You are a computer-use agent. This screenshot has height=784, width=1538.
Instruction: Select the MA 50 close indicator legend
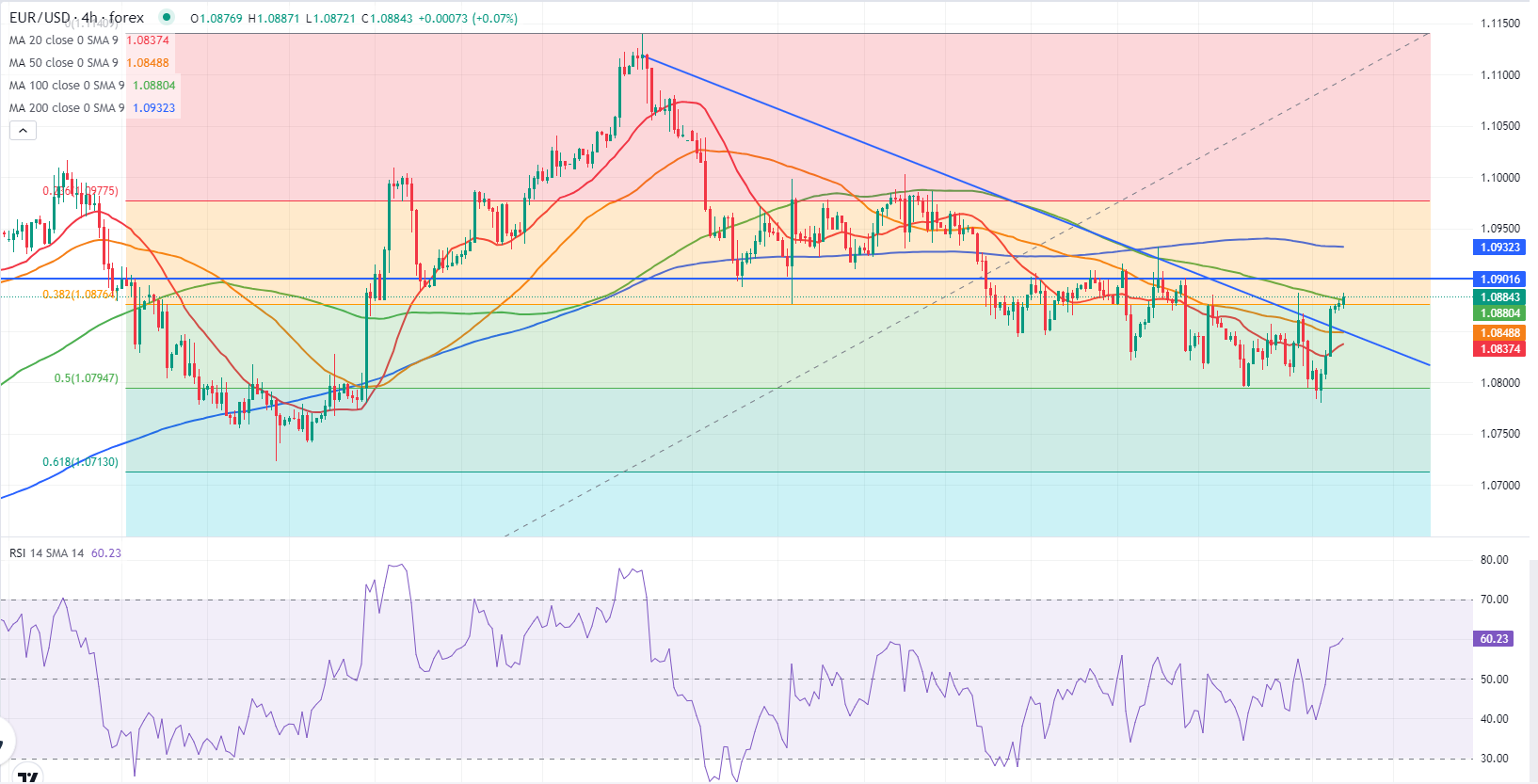[x=63, y=63]
